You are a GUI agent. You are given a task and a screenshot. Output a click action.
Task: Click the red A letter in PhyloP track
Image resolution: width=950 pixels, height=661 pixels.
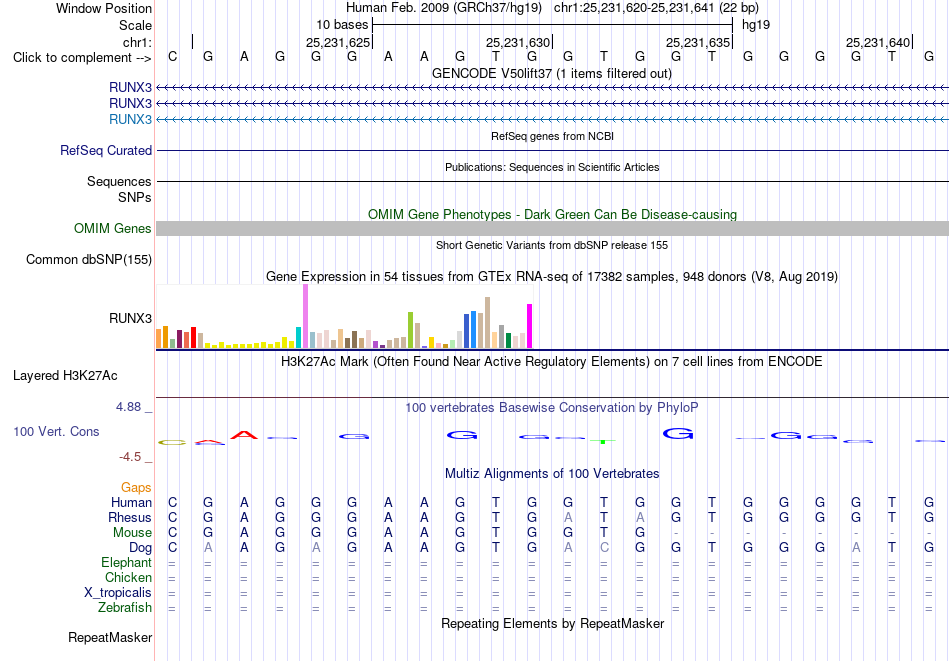(x=244, y=434)
